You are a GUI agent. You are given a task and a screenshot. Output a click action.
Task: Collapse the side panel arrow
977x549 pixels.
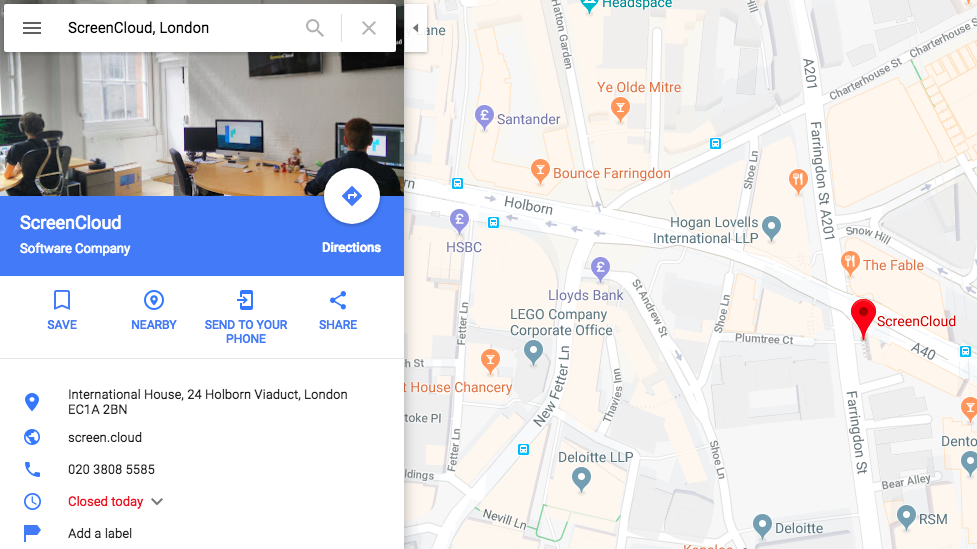(x=416, y=28)
